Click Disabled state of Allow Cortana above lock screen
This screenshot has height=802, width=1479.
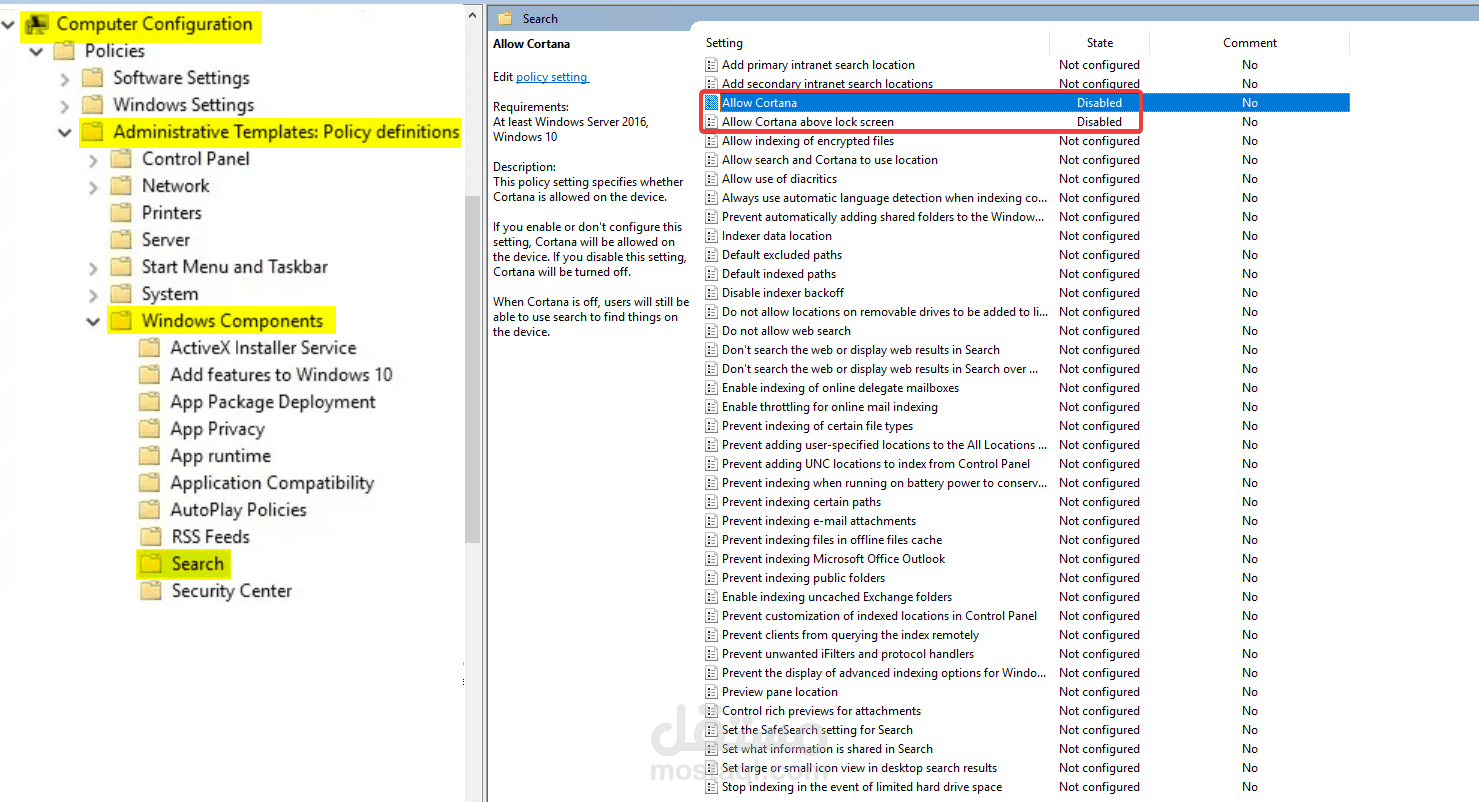[1099, 122]
